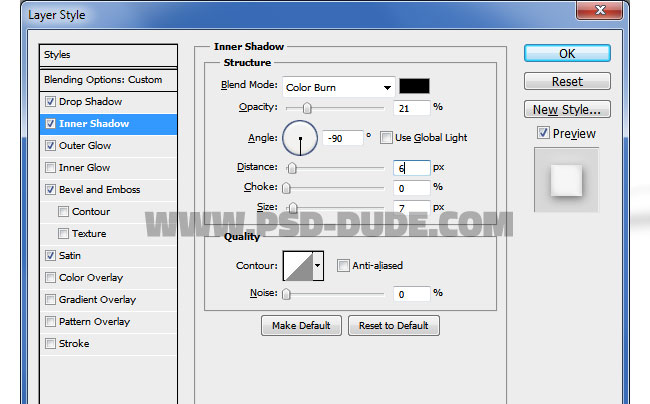Click the Size slider handle
Image resolution: width=650 pixels, height=404 pixels.
click(x=293, y=208)
